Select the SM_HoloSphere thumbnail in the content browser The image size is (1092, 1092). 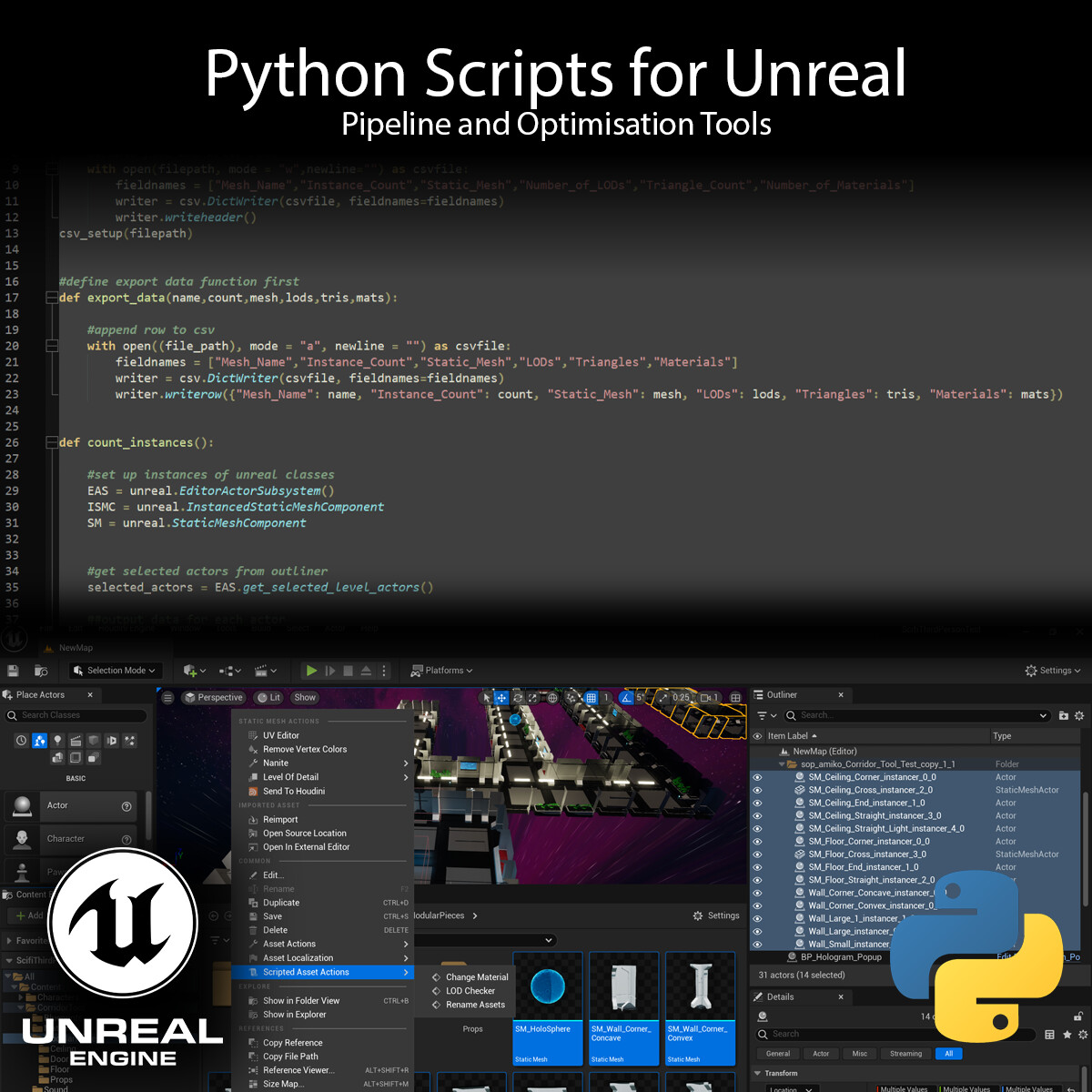[x=547, y=986]
